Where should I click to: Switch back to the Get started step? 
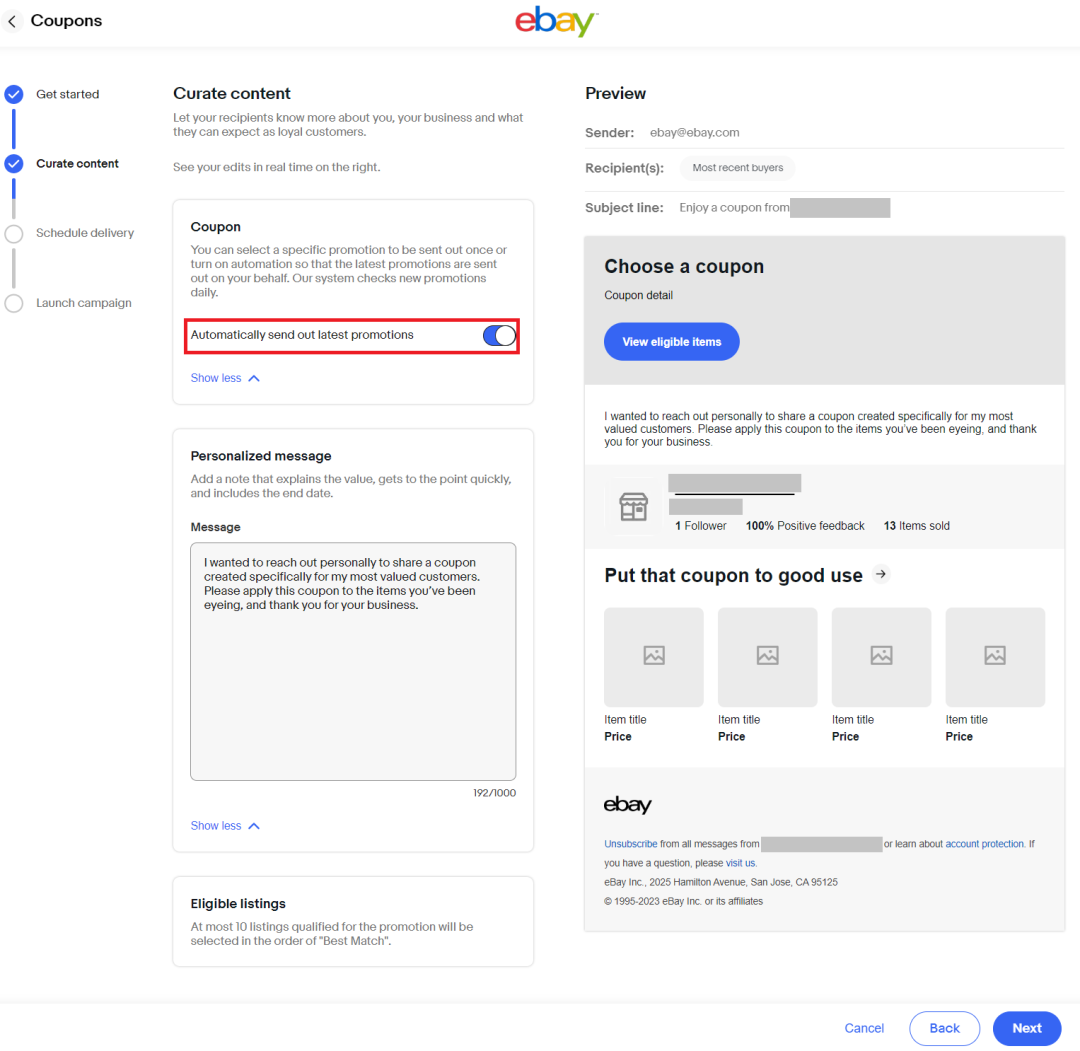[x=67, y=93]
